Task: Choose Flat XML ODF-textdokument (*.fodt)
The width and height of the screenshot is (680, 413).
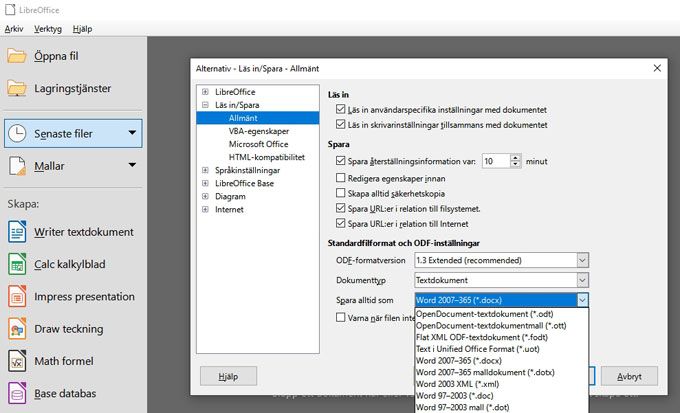Action: click(x=502, y=337)
